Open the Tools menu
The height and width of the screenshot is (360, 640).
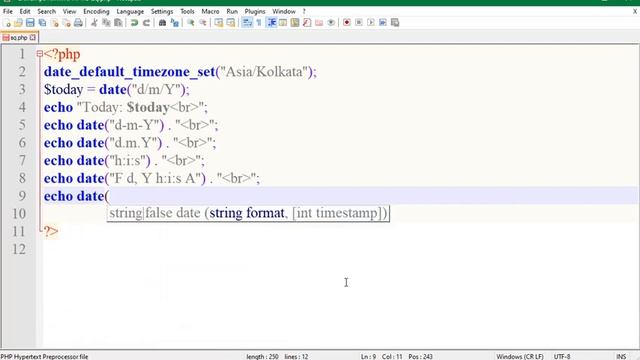click(187, 11)
